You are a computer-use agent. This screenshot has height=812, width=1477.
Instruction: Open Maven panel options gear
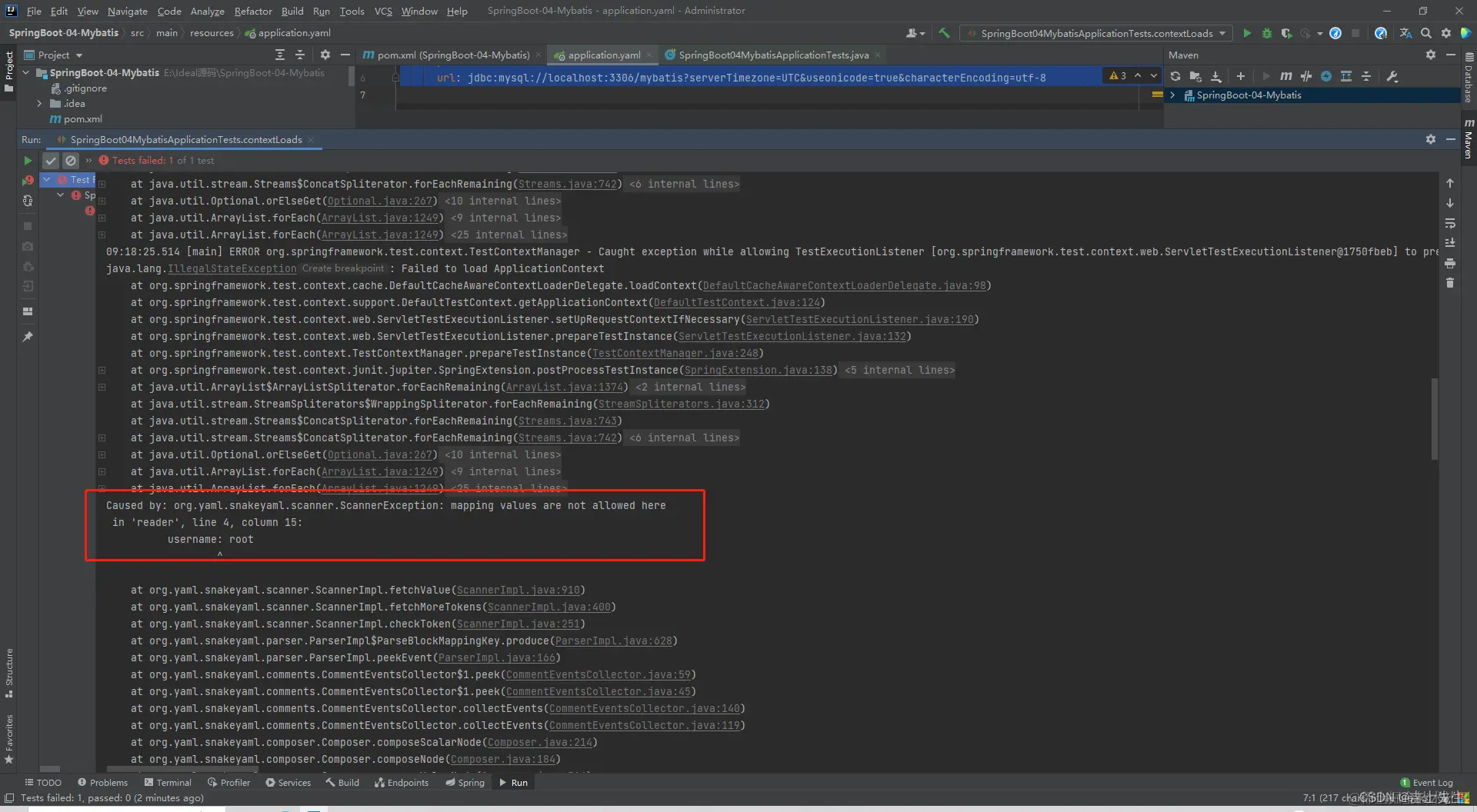[x=1430, y=55]
